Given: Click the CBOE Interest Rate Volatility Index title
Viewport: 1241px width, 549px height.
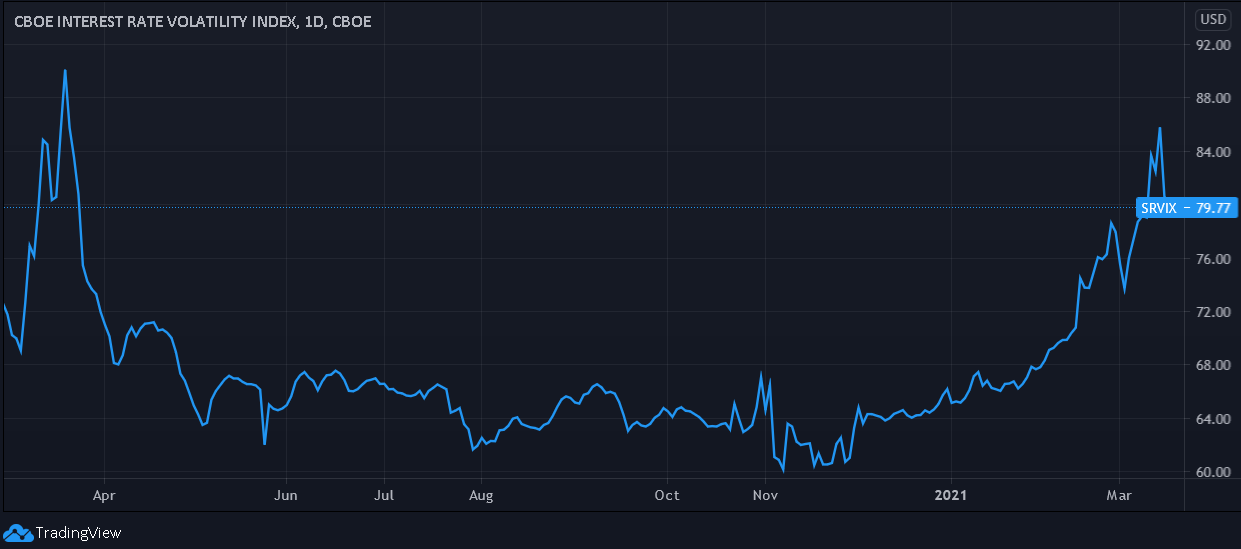Looking at the screenshot, I should [x=193, y=21].
